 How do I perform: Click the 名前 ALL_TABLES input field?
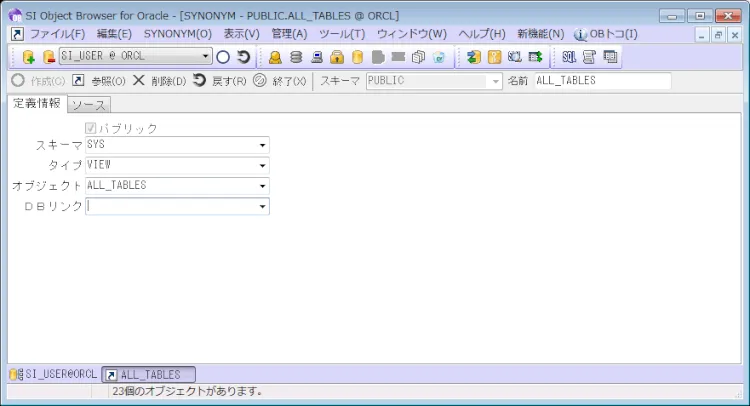click(x=603, y=81)
